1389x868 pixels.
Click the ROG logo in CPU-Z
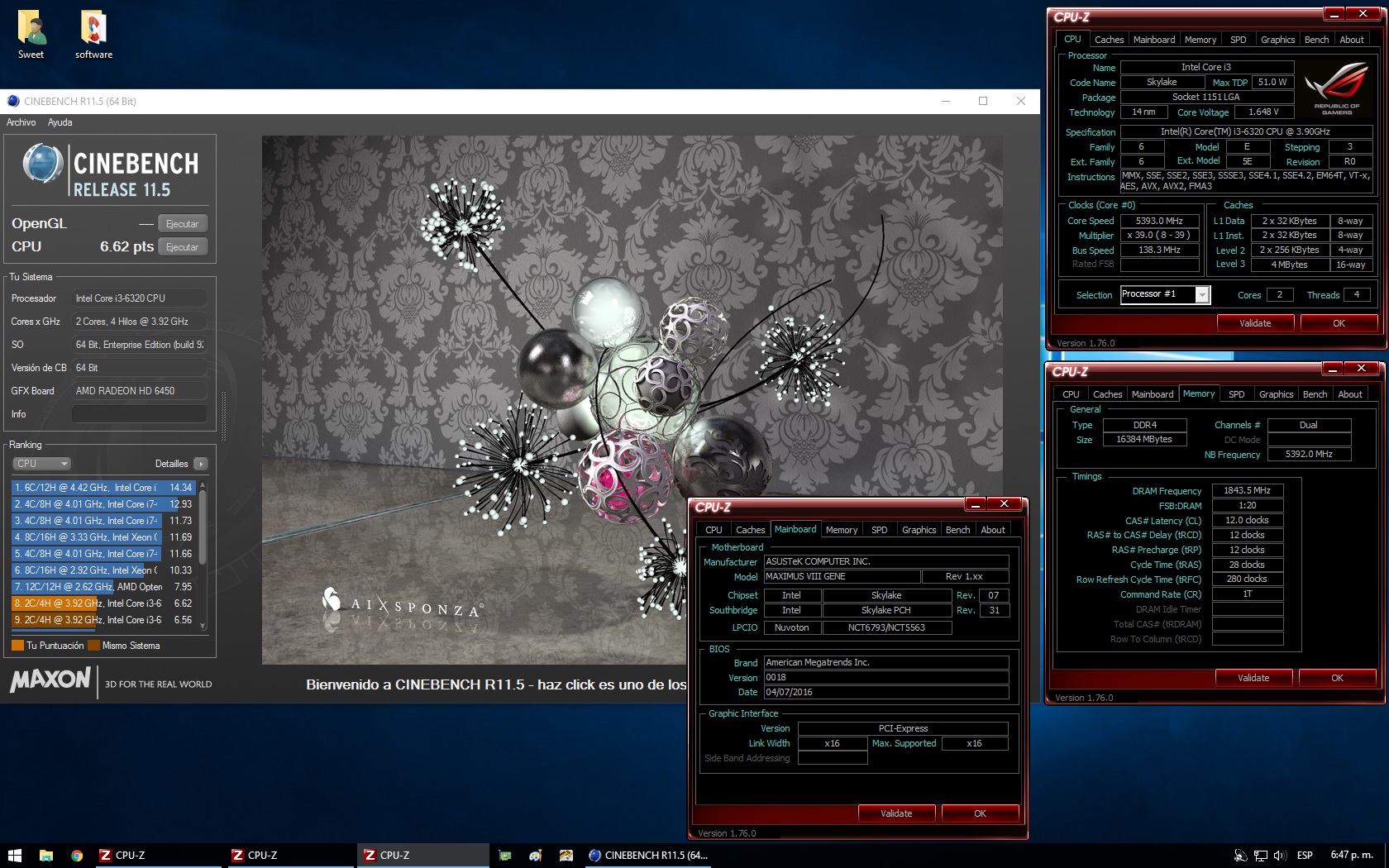(1337, 89)
